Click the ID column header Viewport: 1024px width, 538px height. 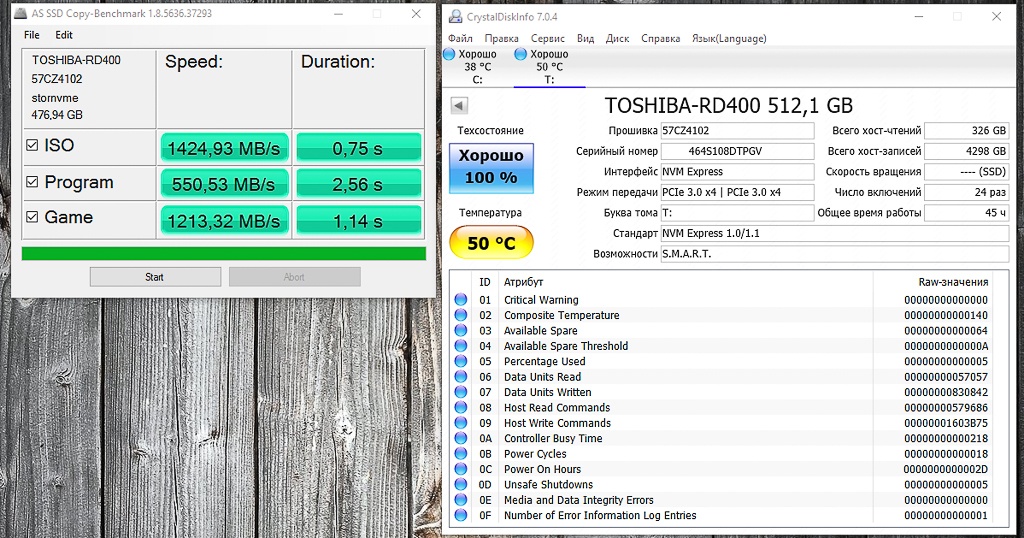pyautogui.click(x=485, y=282)
